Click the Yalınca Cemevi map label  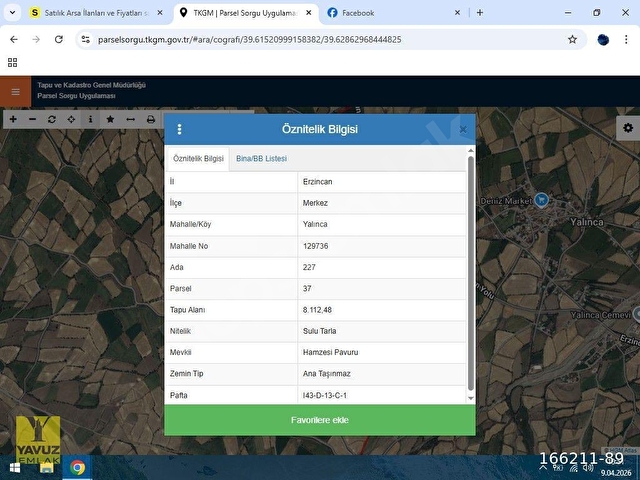(x=600, y=315)
